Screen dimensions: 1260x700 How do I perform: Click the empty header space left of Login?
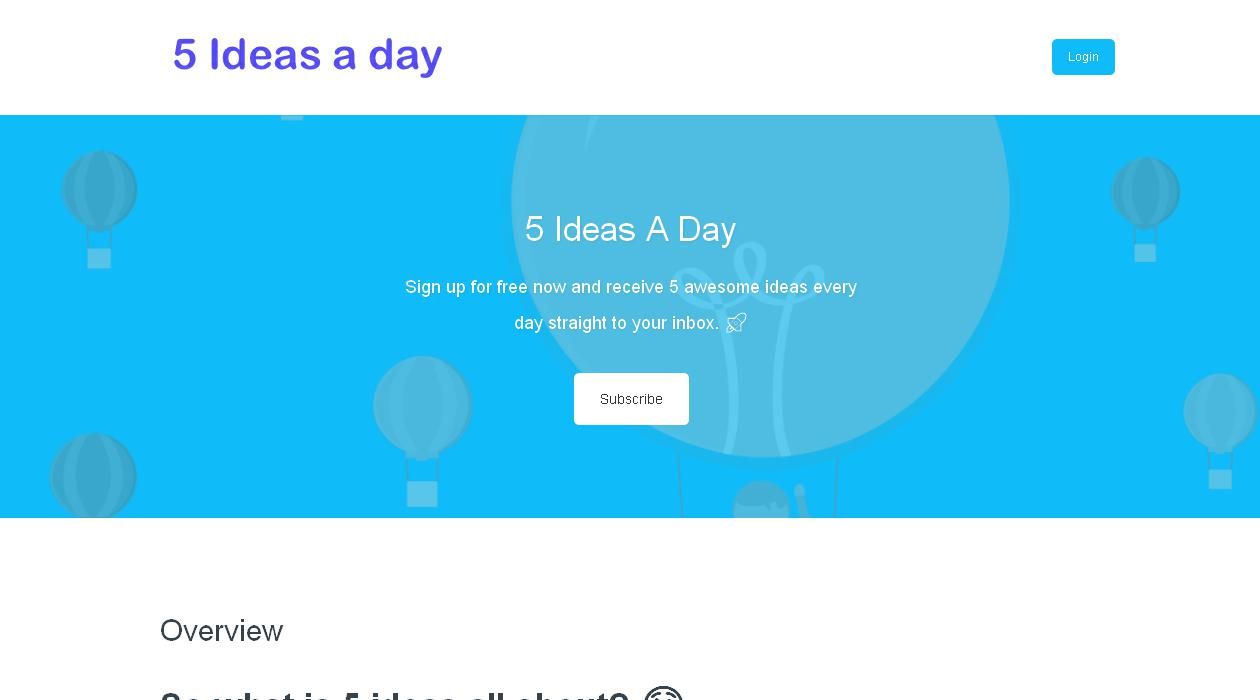[x=750, y=57]
